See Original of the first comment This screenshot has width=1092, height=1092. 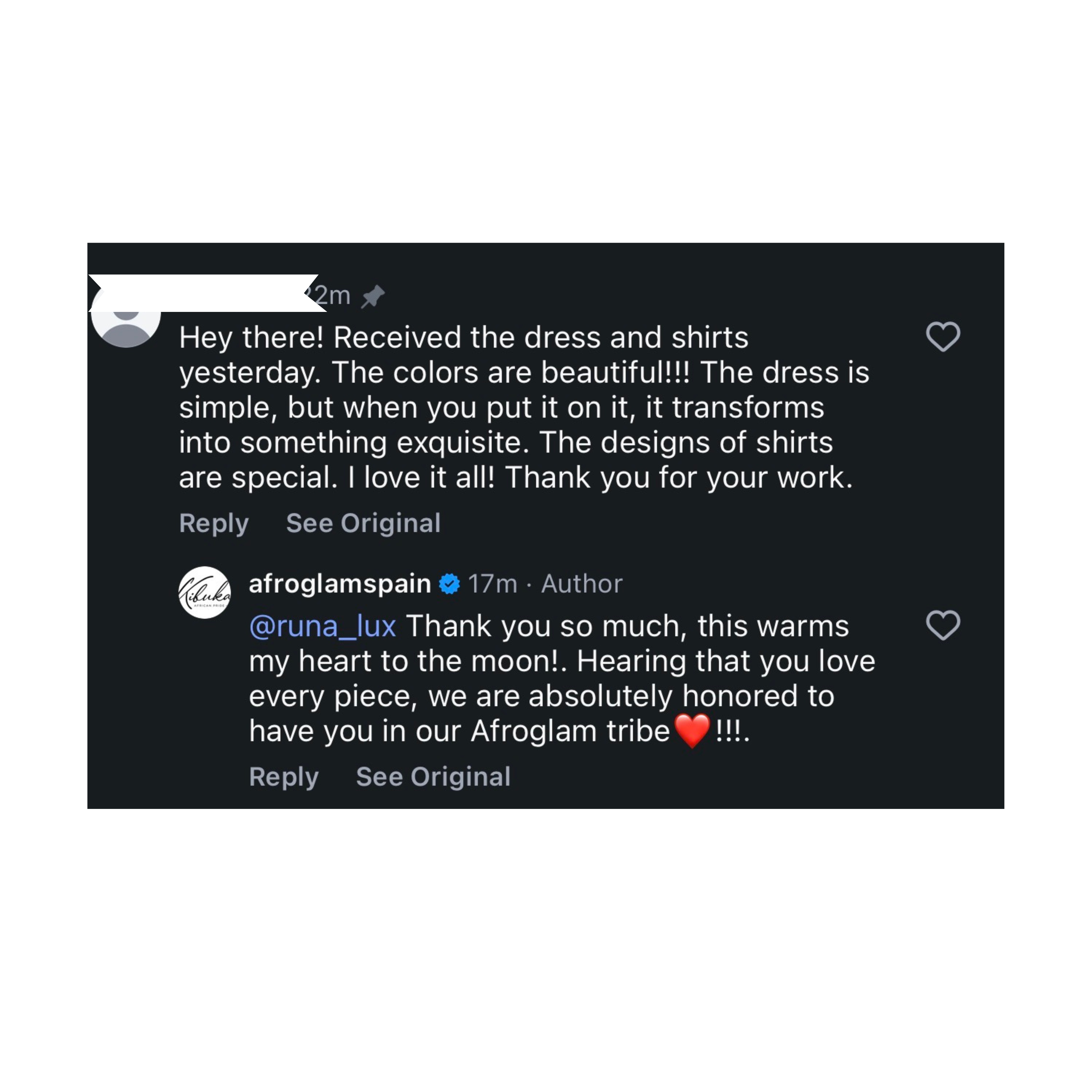click(363, 524)
